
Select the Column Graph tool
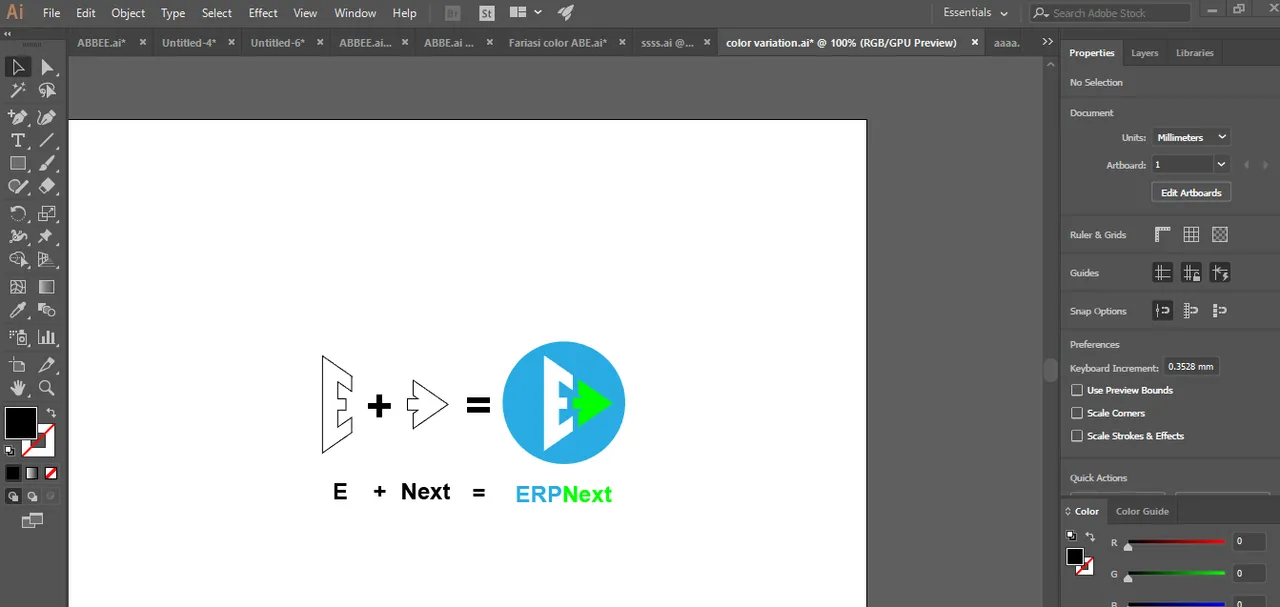click(x=47, y=337)
